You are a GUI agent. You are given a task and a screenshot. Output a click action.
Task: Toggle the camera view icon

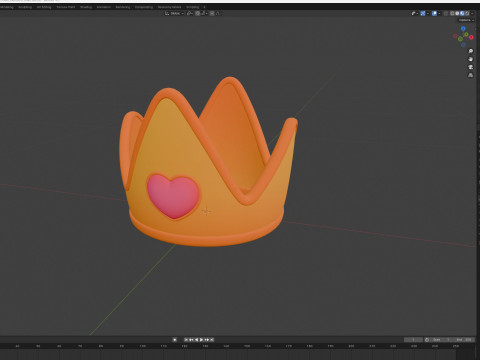471,67
